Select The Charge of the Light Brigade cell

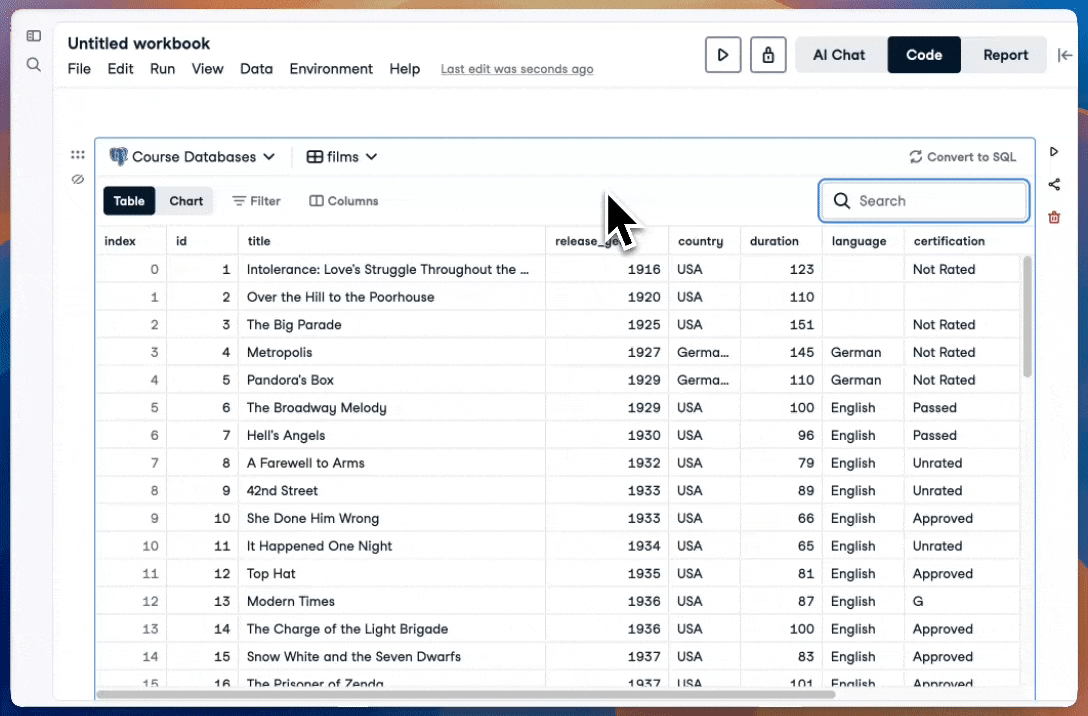391,629
